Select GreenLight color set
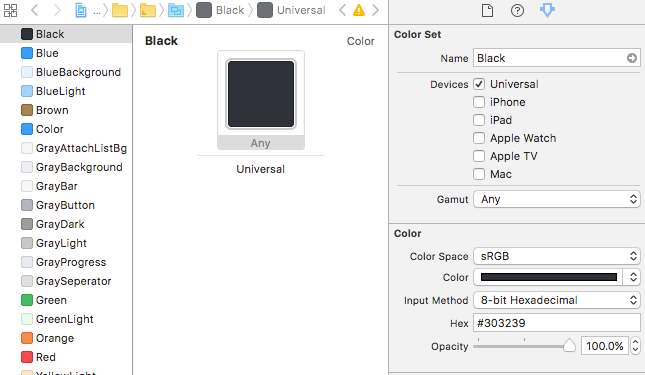The height and width of the screenshot is (375, 645). pyautogui.click(x=66, y=319)
